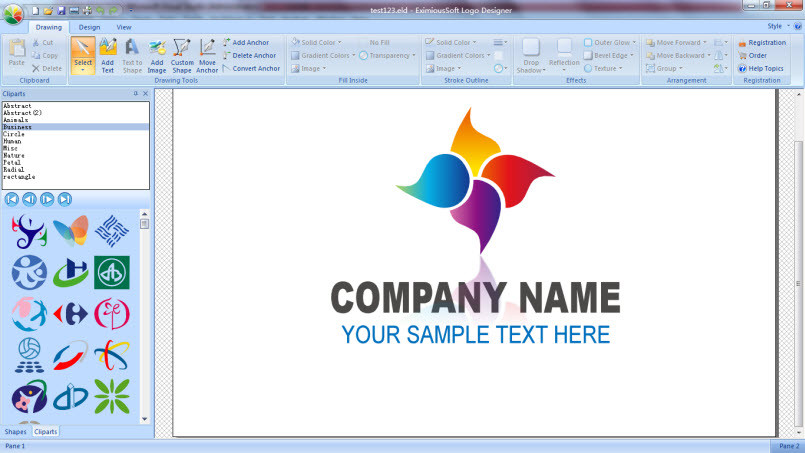Delete the selected object via Clipboard group

(x=47, y=68)
